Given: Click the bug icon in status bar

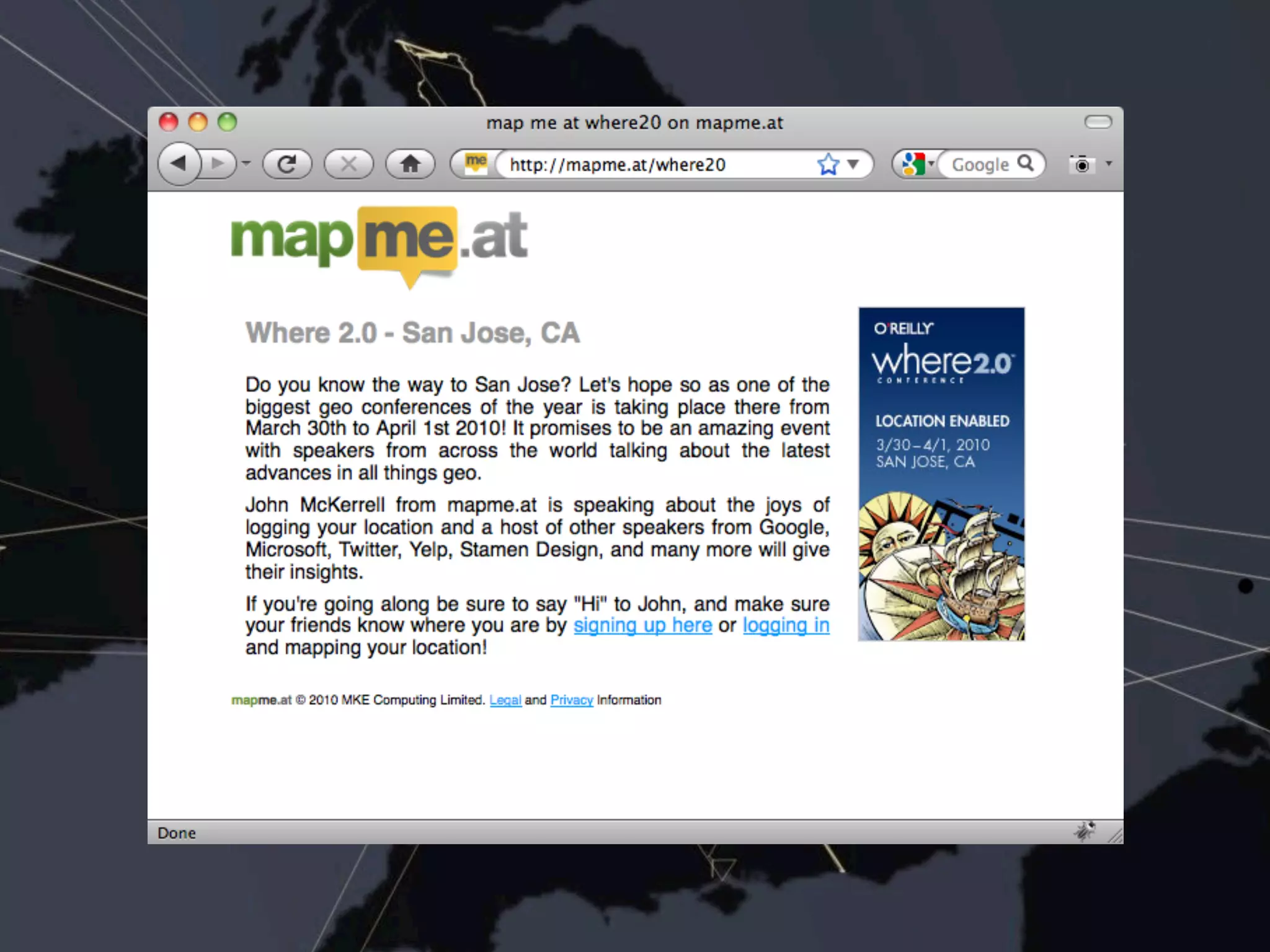Looking at the screenshot, I should [1085, 831].
